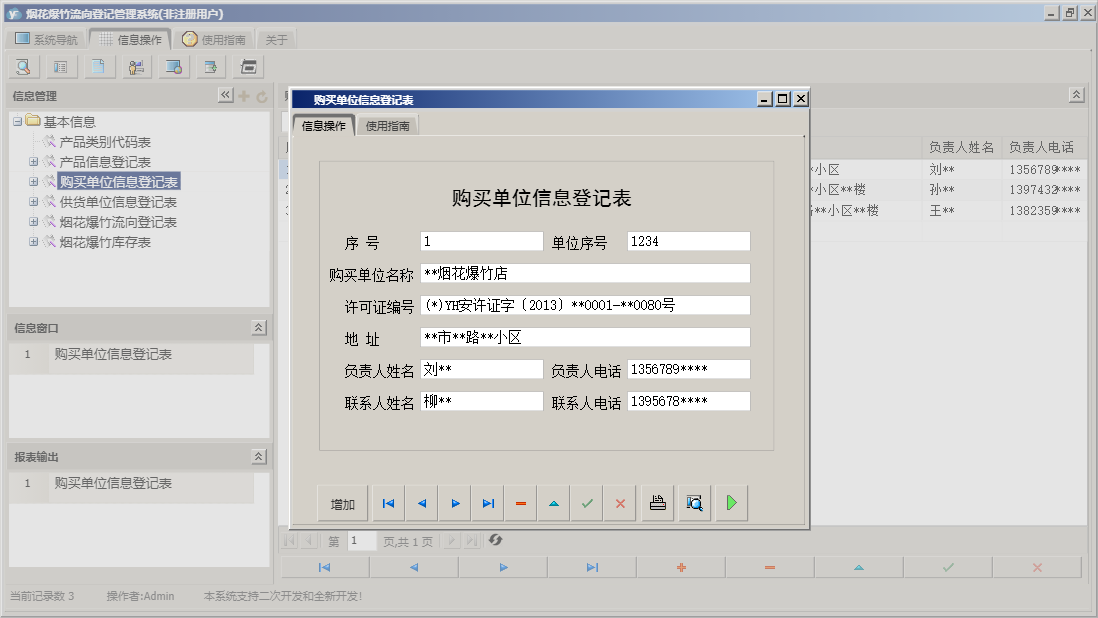Image resolution: width=1098 pixels, height=618 pixels.
Task: Open the 使用指南 tab inside the dialog
Action: pos(387,126)
